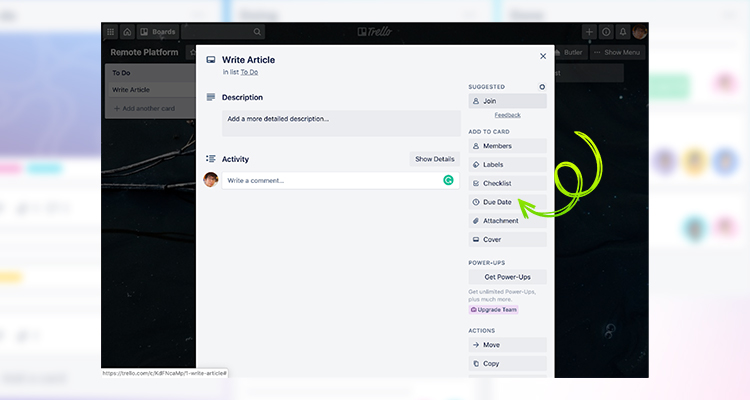Add Labels to the card
The image size is (750, 400).
[x=507, y=165]
